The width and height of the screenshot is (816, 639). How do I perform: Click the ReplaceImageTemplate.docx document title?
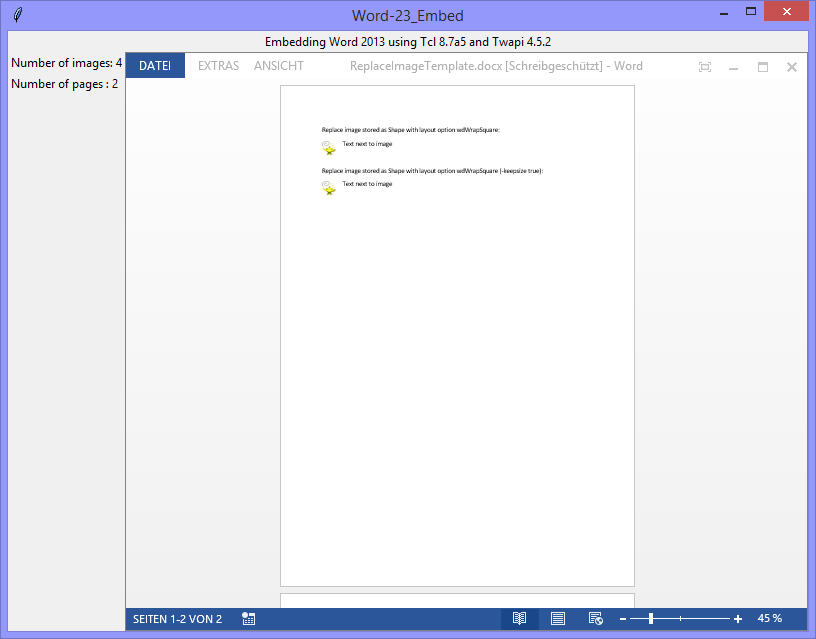click(496, 66)
